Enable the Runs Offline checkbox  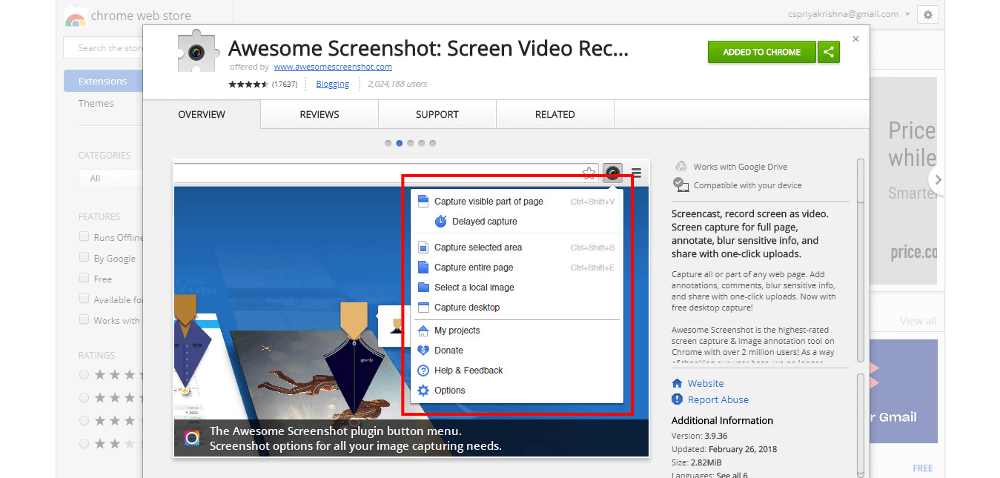(84, 237)
